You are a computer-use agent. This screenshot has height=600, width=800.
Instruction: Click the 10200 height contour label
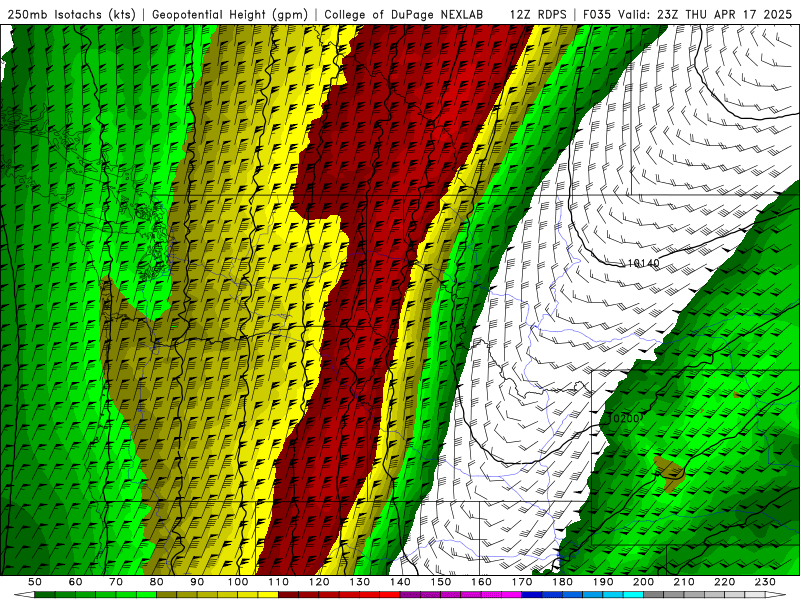(x=624, y=418)
